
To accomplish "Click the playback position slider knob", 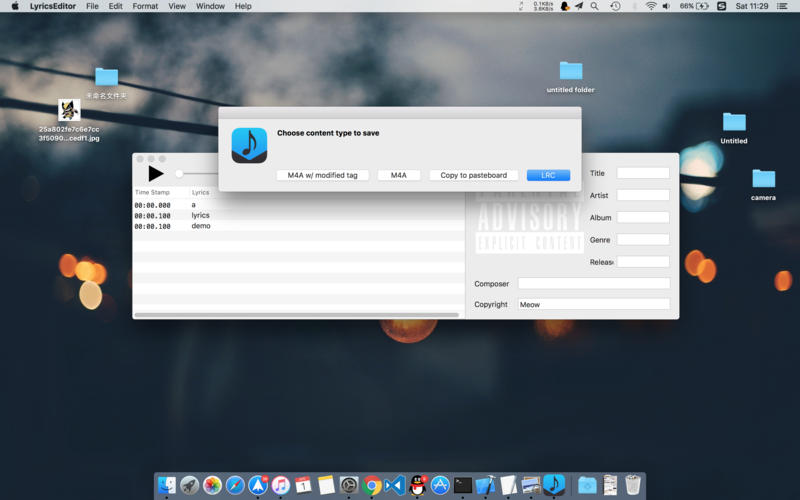I will click(x=179, y=173).
